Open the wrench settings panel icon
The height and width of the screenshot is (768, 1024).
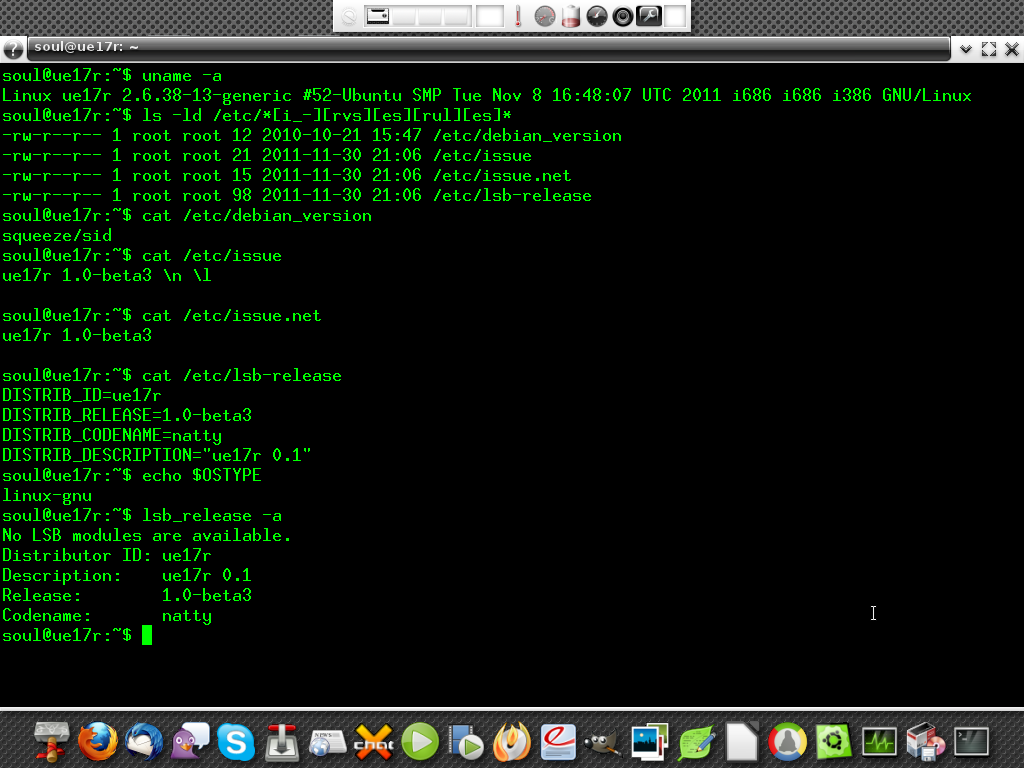click(649, 16)
